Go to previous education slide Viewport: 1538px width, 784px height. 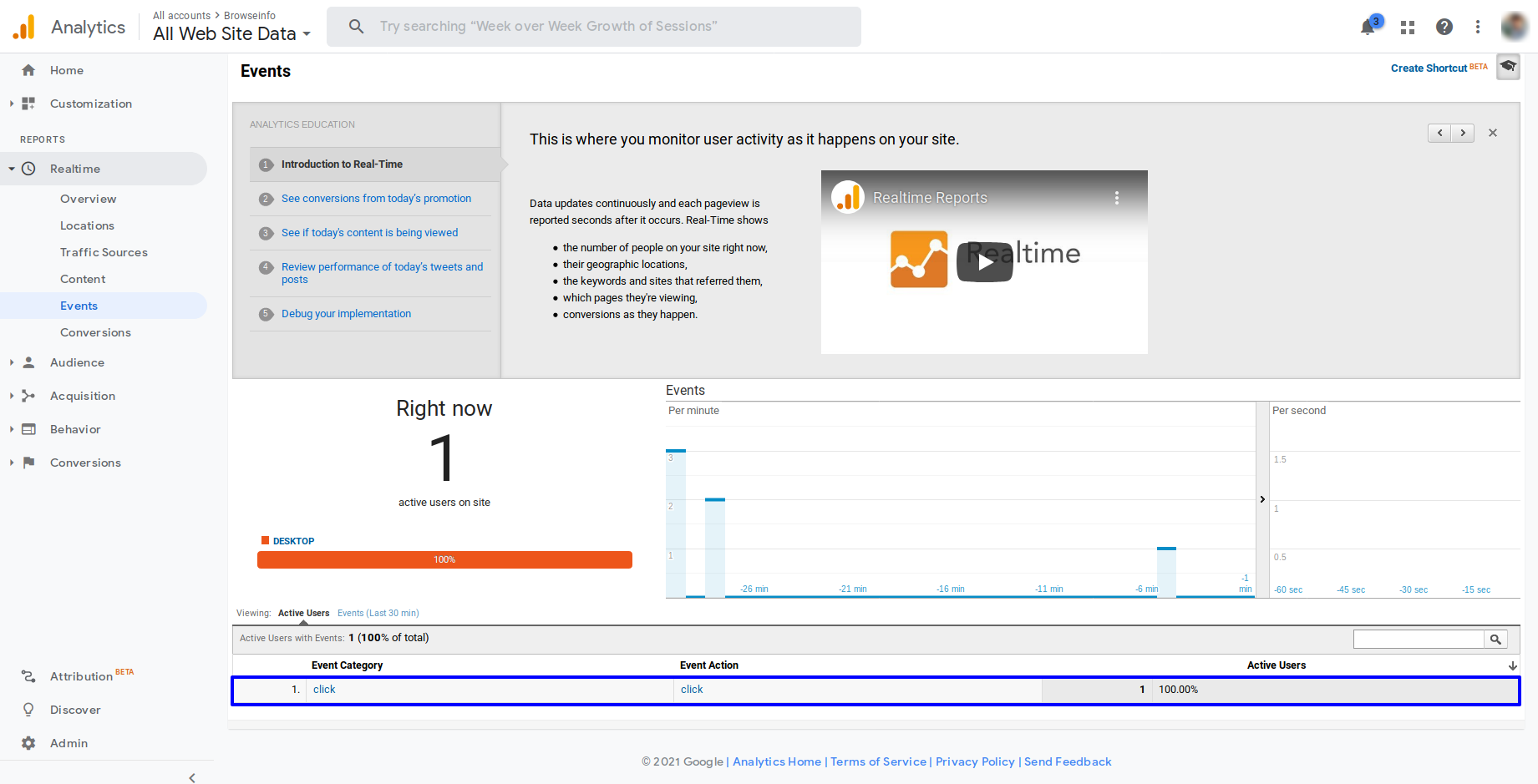(x=1439, y=133)
